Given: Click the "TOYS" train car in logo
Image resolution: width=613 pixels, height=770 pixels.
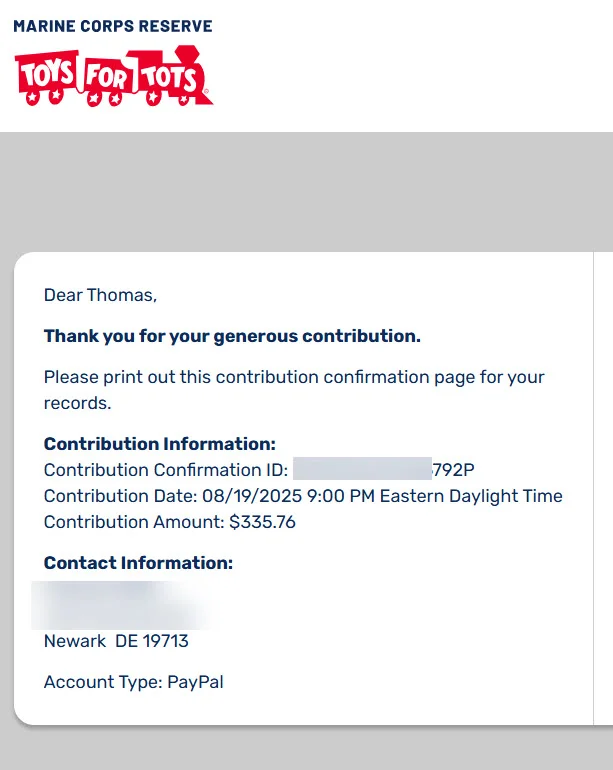Looking at the screenshot, I should [x=49, y=74].
